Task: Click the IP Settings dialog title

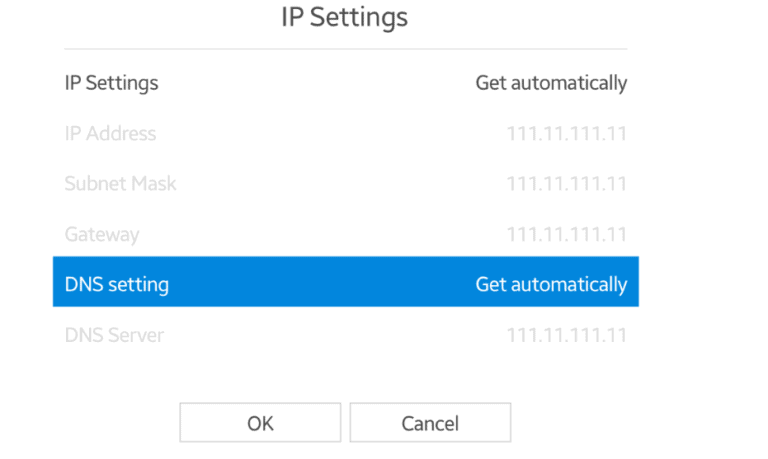Action: pyautogui.click(x=345, y=17)
